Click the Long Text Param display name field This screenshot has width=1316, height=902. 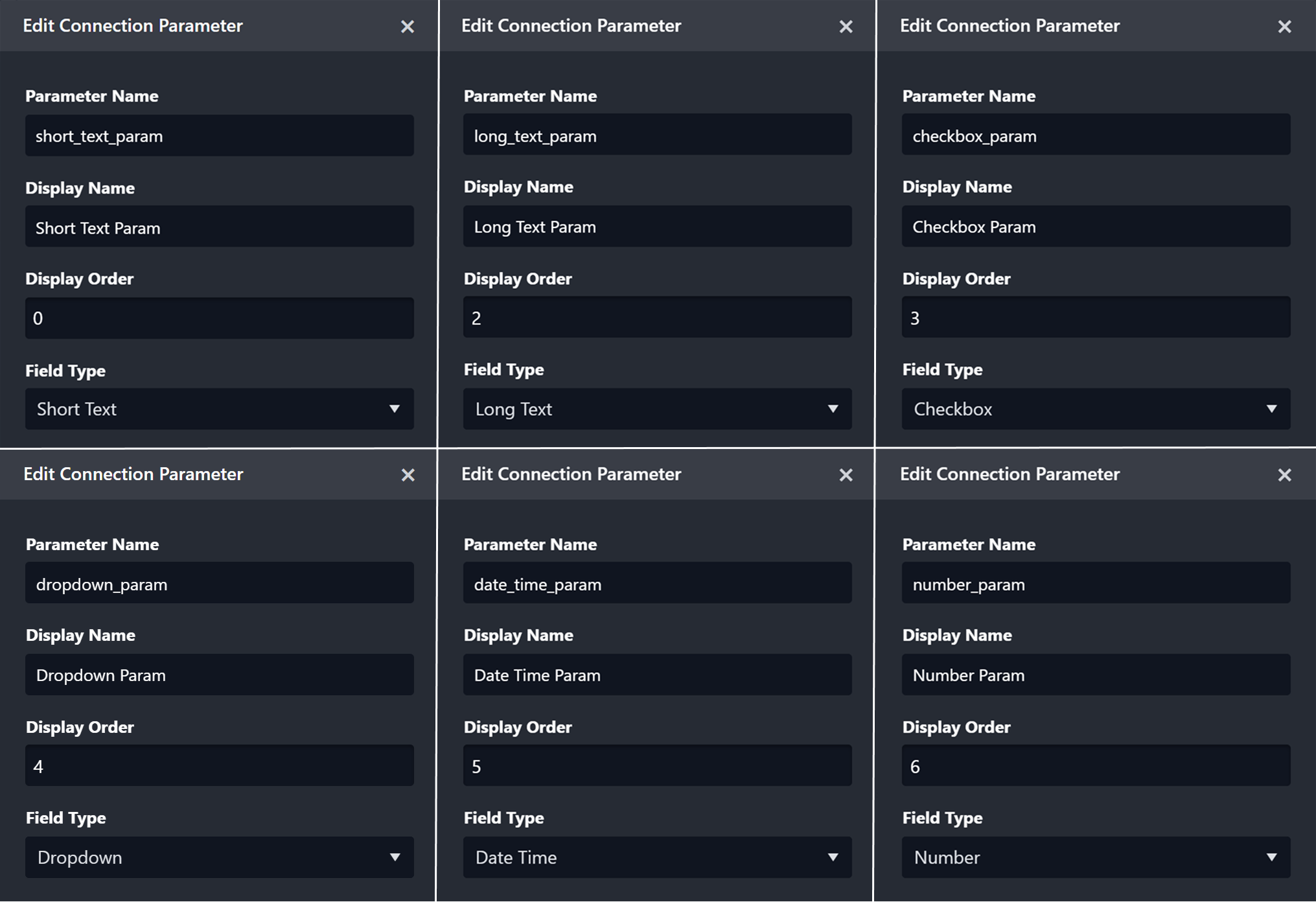(657, 227)
